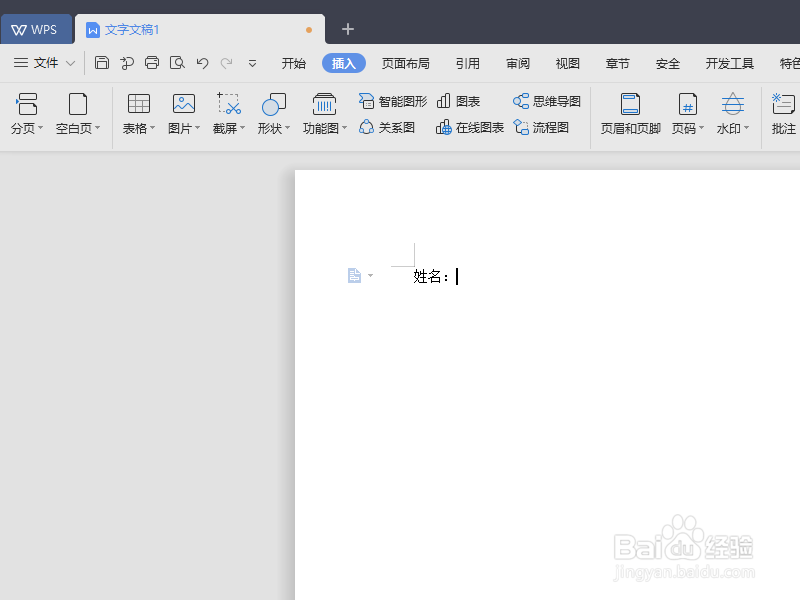Insert a 智能图形 smart graphic
Viewport: 800px width, 600px height.
tap(393, 101)
